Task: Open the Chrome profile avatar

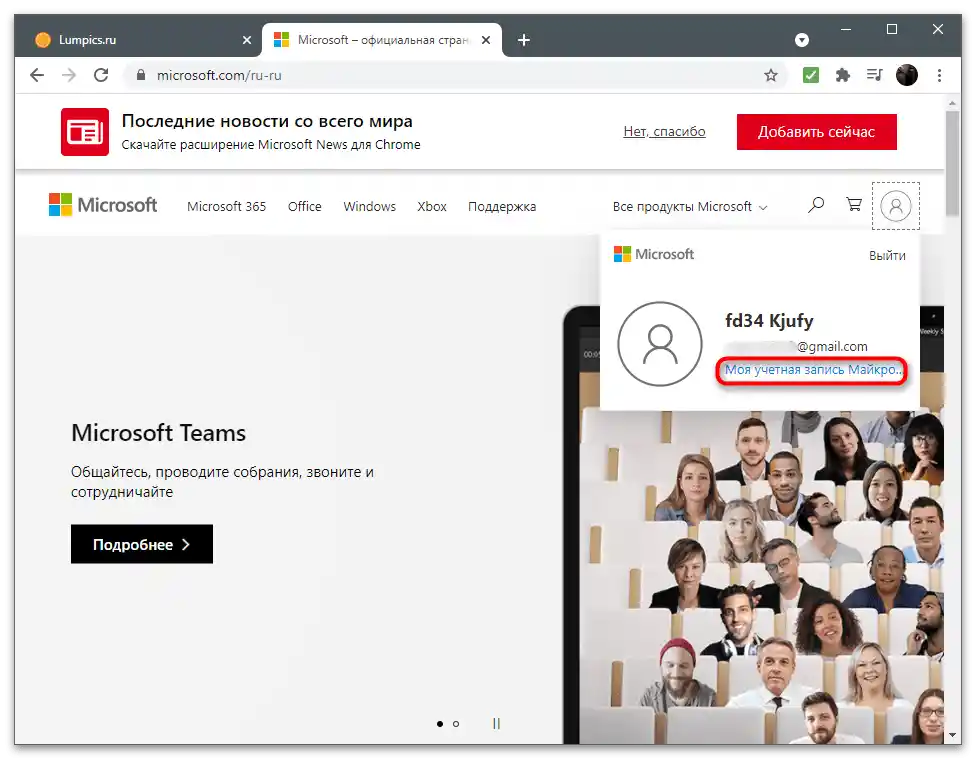Action: [x=907, y=75]
